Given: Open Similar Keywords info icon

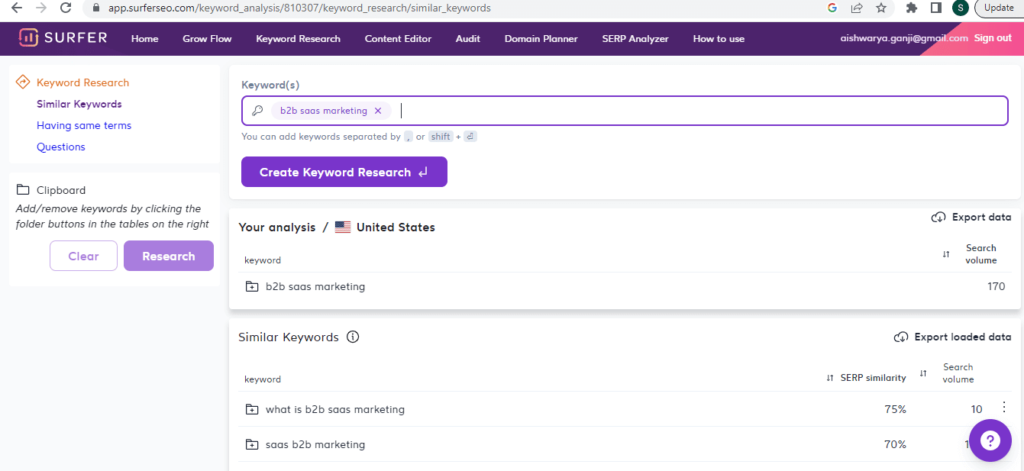Looking at the screenshot, I should click(353, 337).
